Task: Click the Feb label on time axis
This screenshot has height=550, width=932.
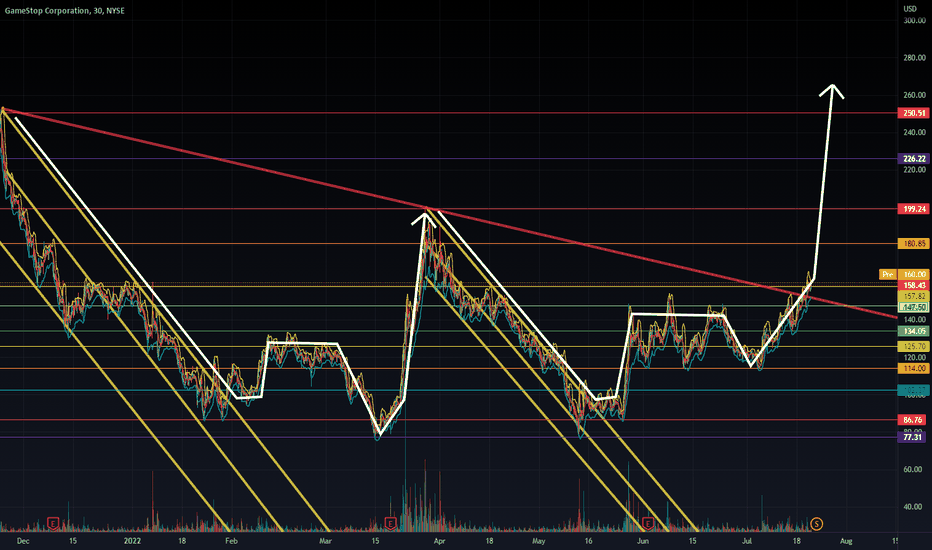Action: (231, 541)
